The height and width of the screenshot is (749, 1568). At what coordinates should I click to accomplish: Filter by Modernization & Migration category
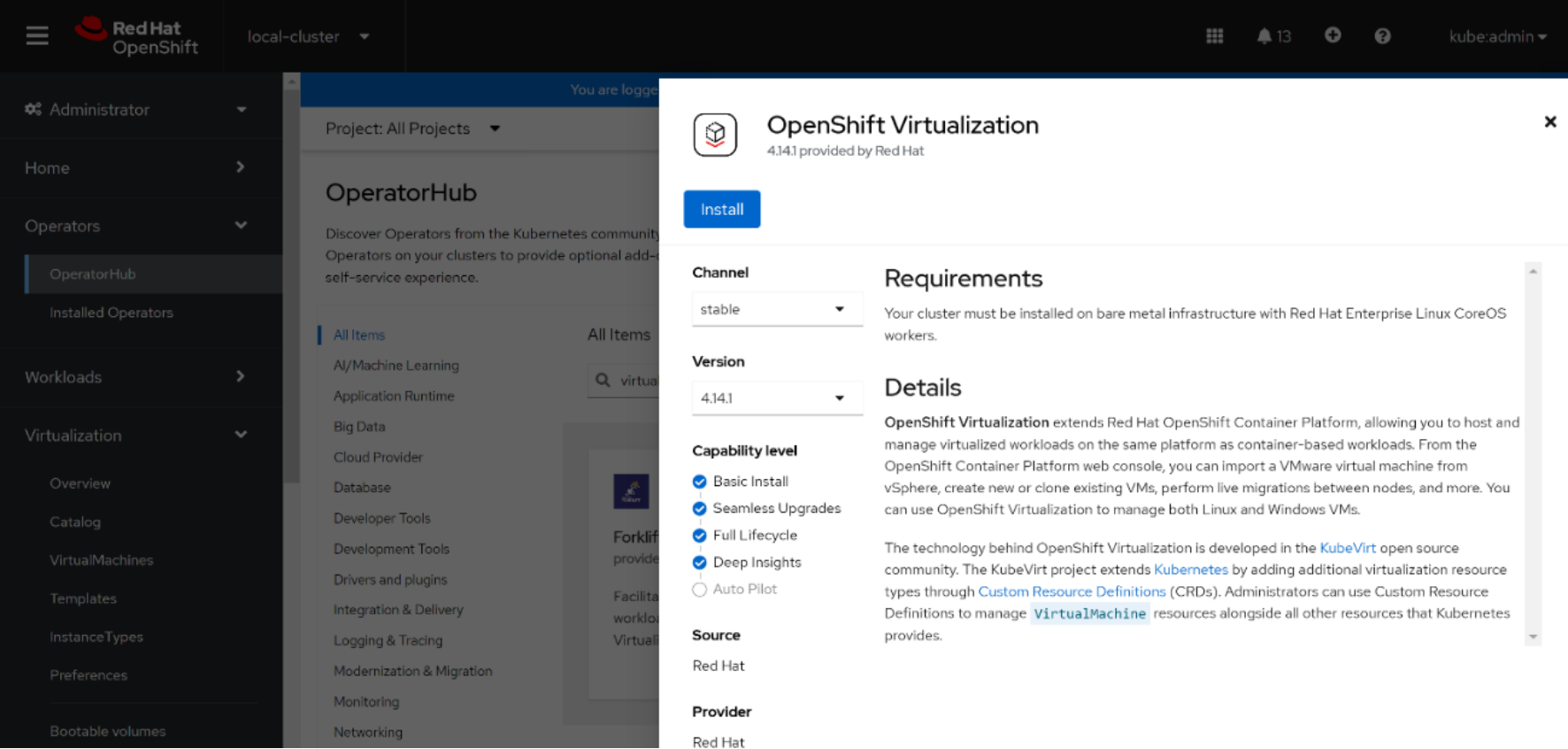413,671
